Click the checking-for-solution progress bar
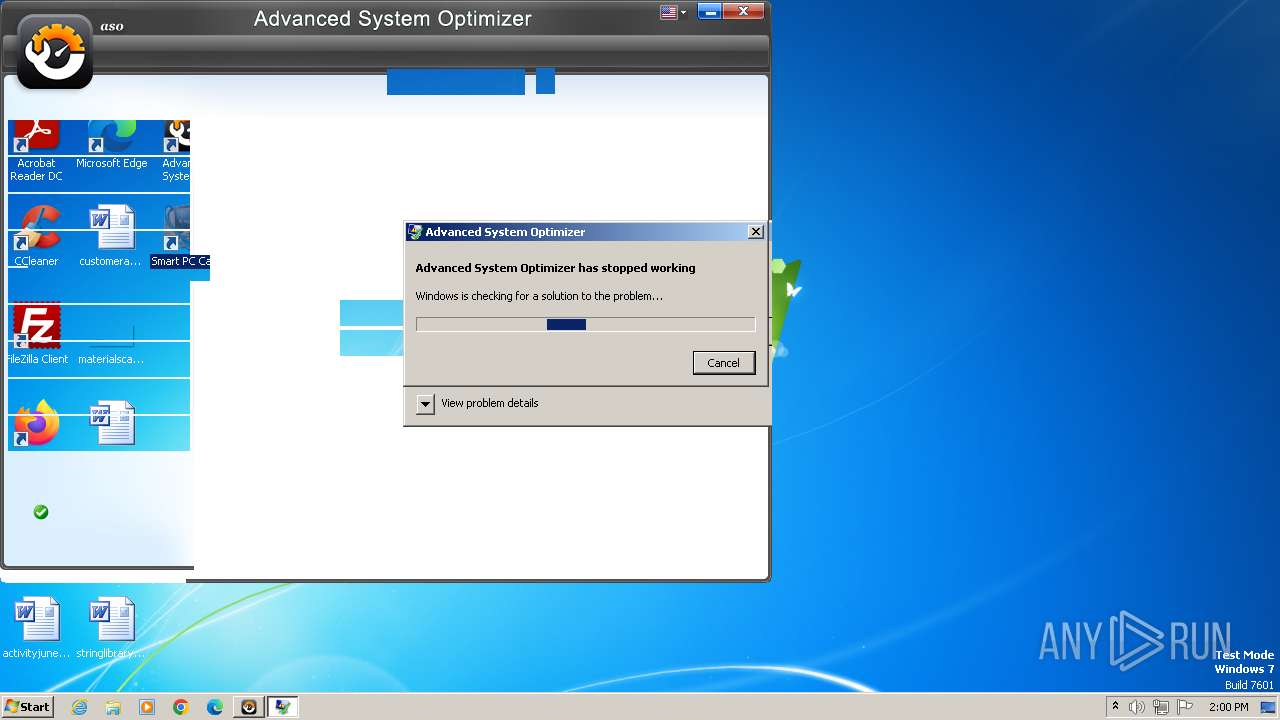Viewport: 1280px width, 720px height. click(585, 324)
